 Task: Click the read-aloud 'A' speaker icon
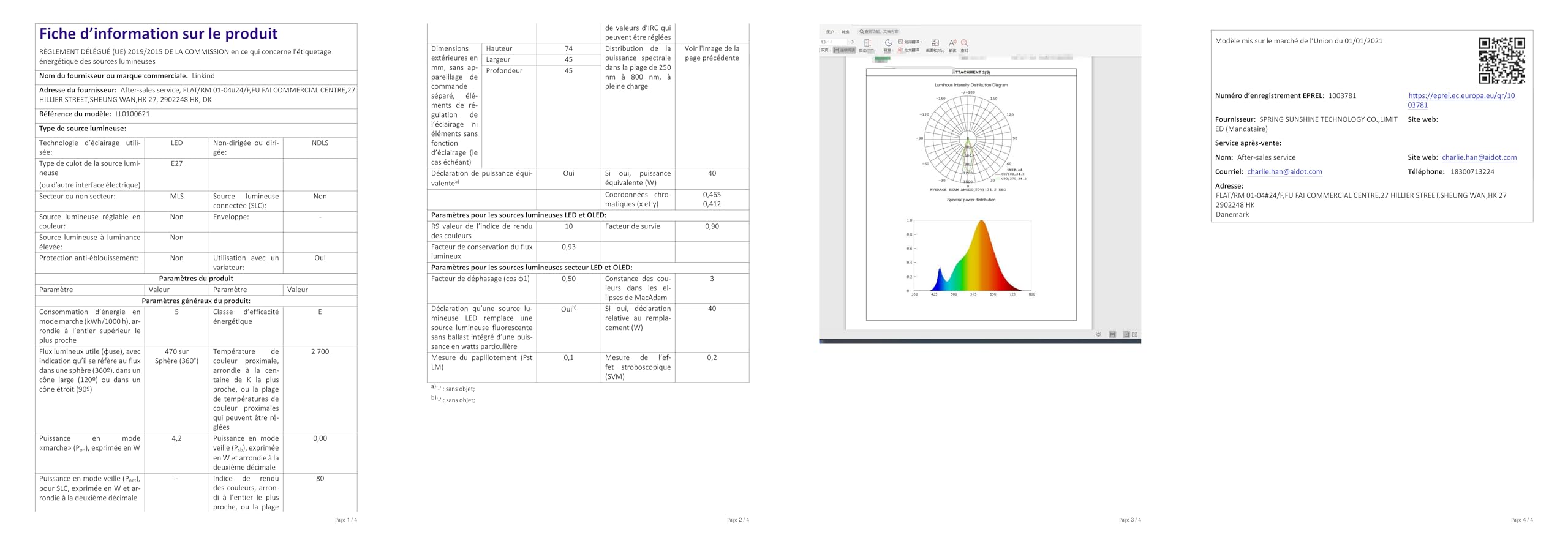pos(952,43)
